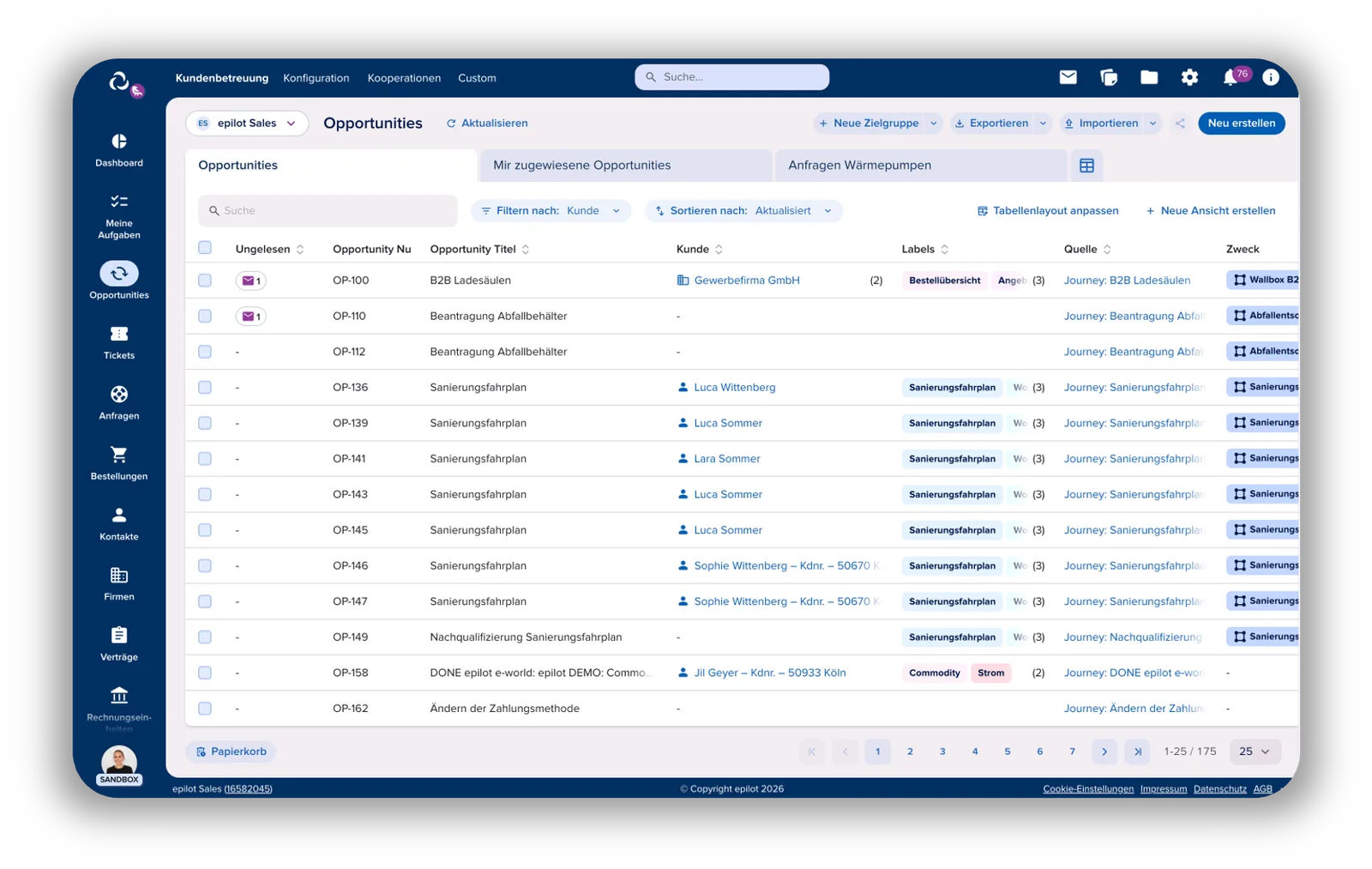The height and width of the screenshot is (869, 1372).
Task: Open the 25 rows per page dropdown
Action: 1255,751
